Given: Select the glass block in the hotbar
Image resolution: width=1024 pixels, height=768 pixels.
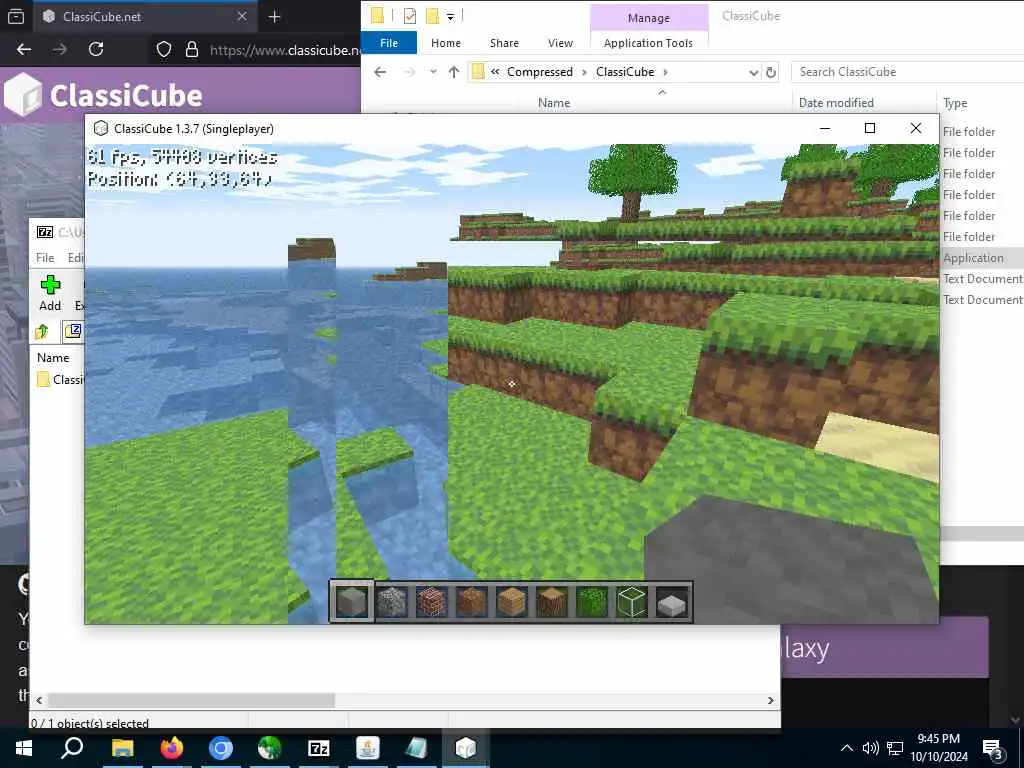Looking at the screenshot, I should (632, 601).
